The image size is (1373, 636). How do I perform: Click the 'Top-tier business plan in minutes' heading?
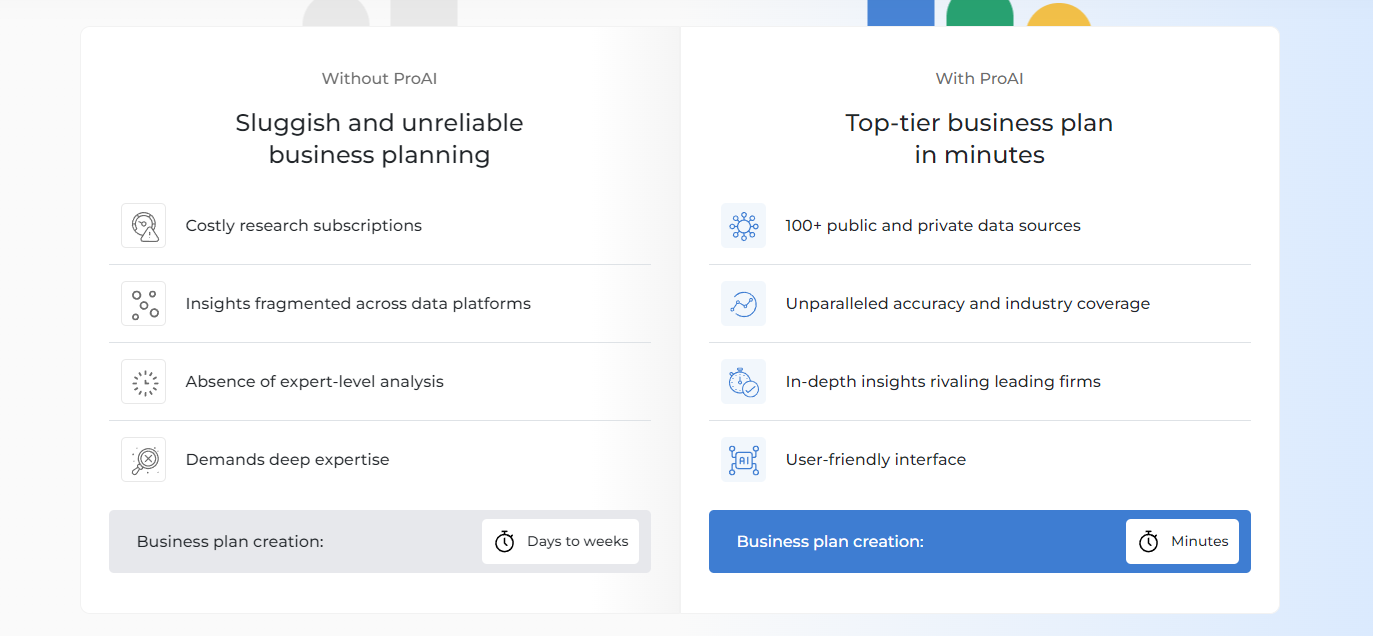[x=979, y=139]
